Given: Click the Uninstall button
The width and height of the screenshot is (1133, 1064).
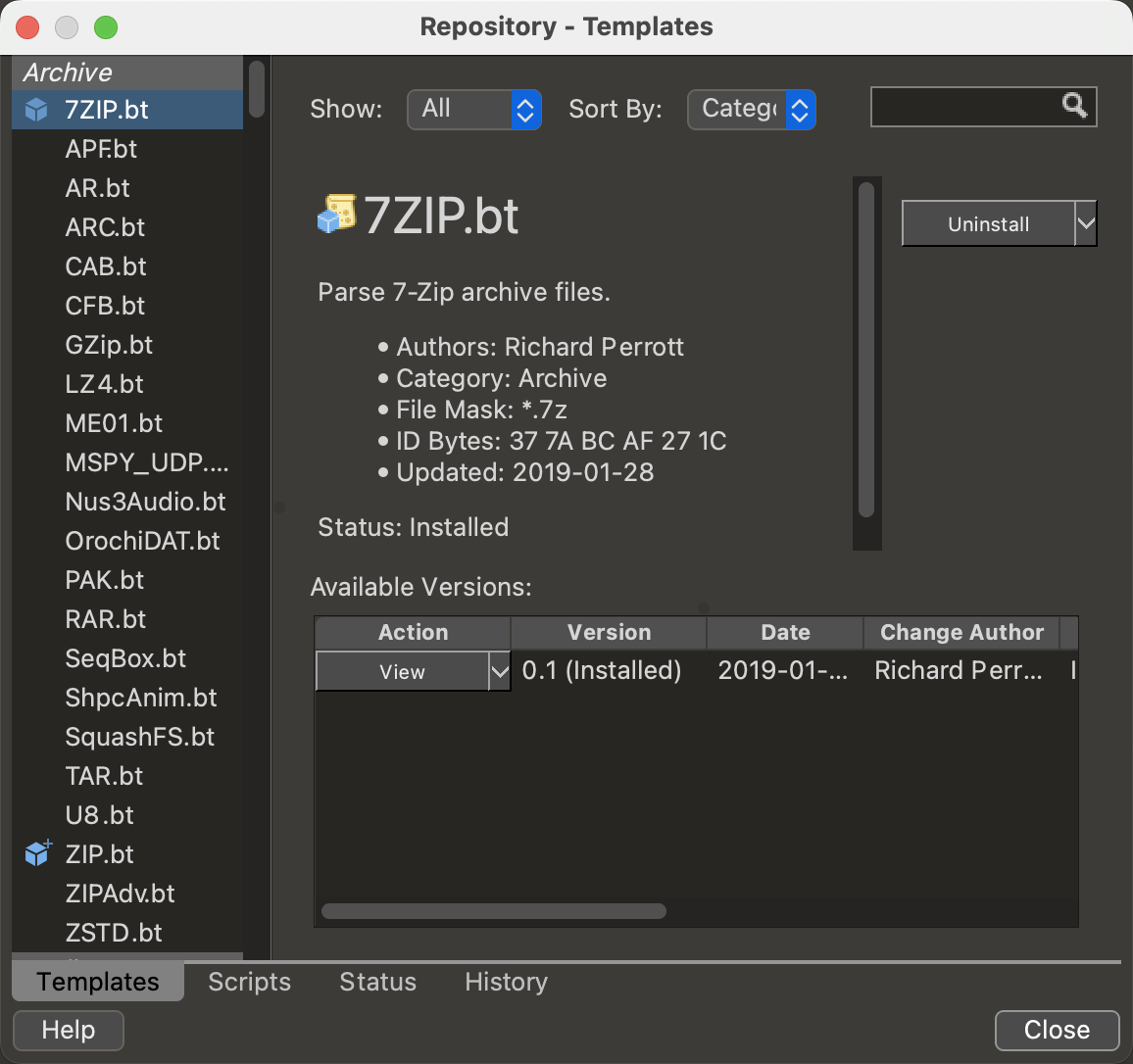Looking at the screenshot, I should tap(988, 224).
